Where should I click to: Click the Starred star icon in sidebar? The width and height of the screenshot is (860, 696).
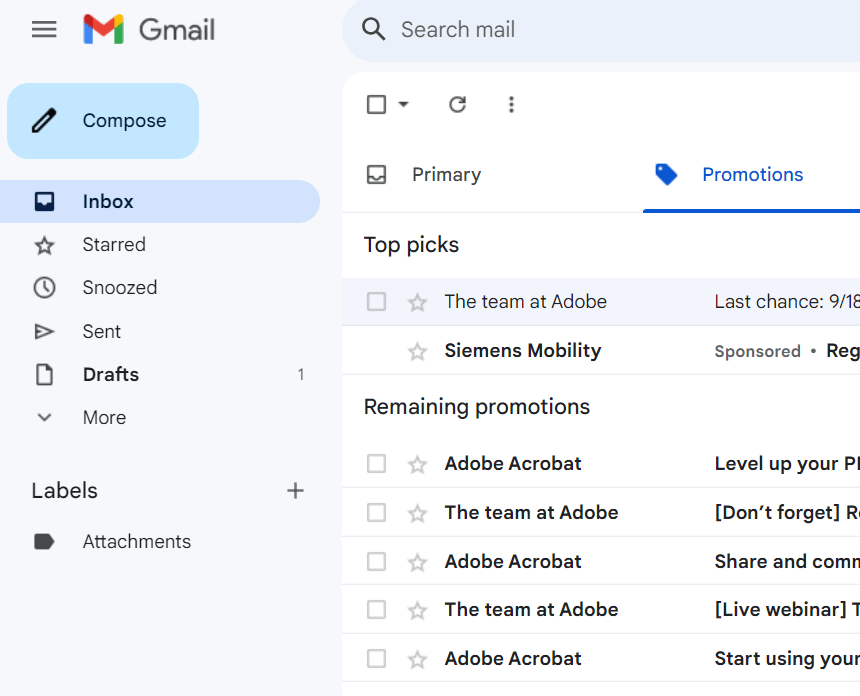click(44, 245)
